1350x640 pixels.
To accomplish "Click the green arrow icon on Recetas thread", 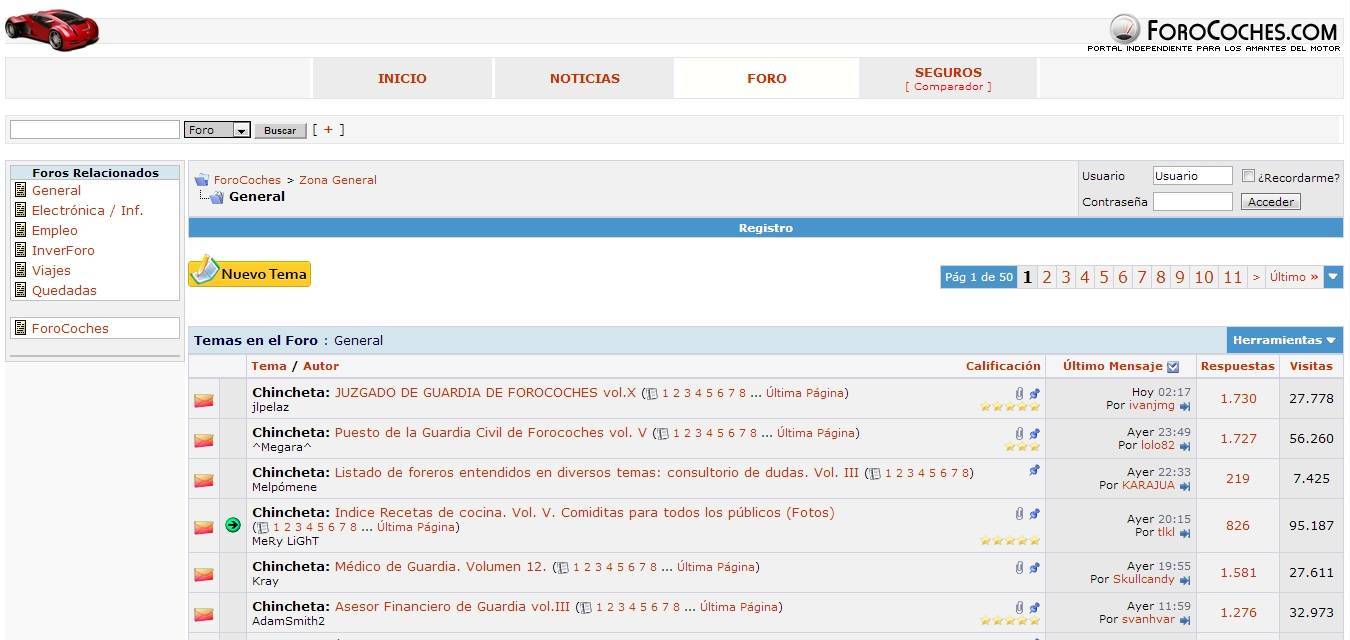I will click(233, 525).
